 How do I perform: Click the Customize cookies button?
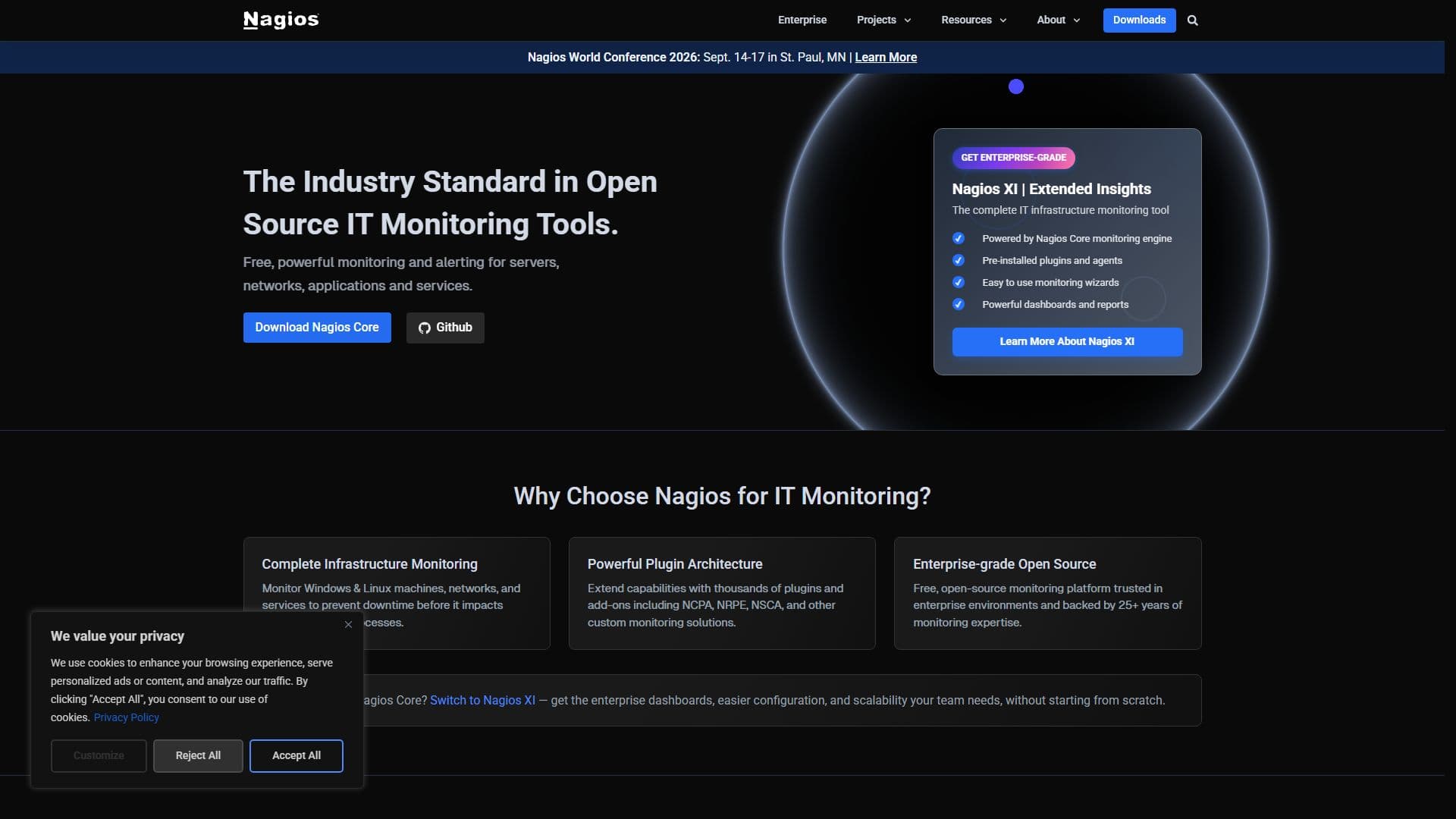[x=99, y=756]
